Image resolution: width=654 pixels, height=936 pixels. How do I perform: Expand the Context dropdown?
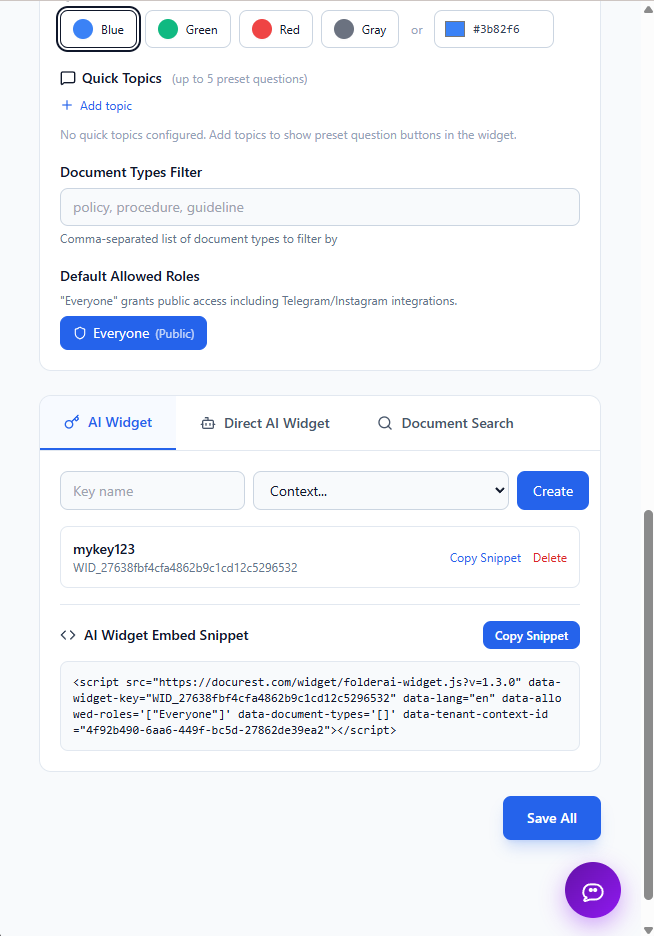tap(380, 491)
